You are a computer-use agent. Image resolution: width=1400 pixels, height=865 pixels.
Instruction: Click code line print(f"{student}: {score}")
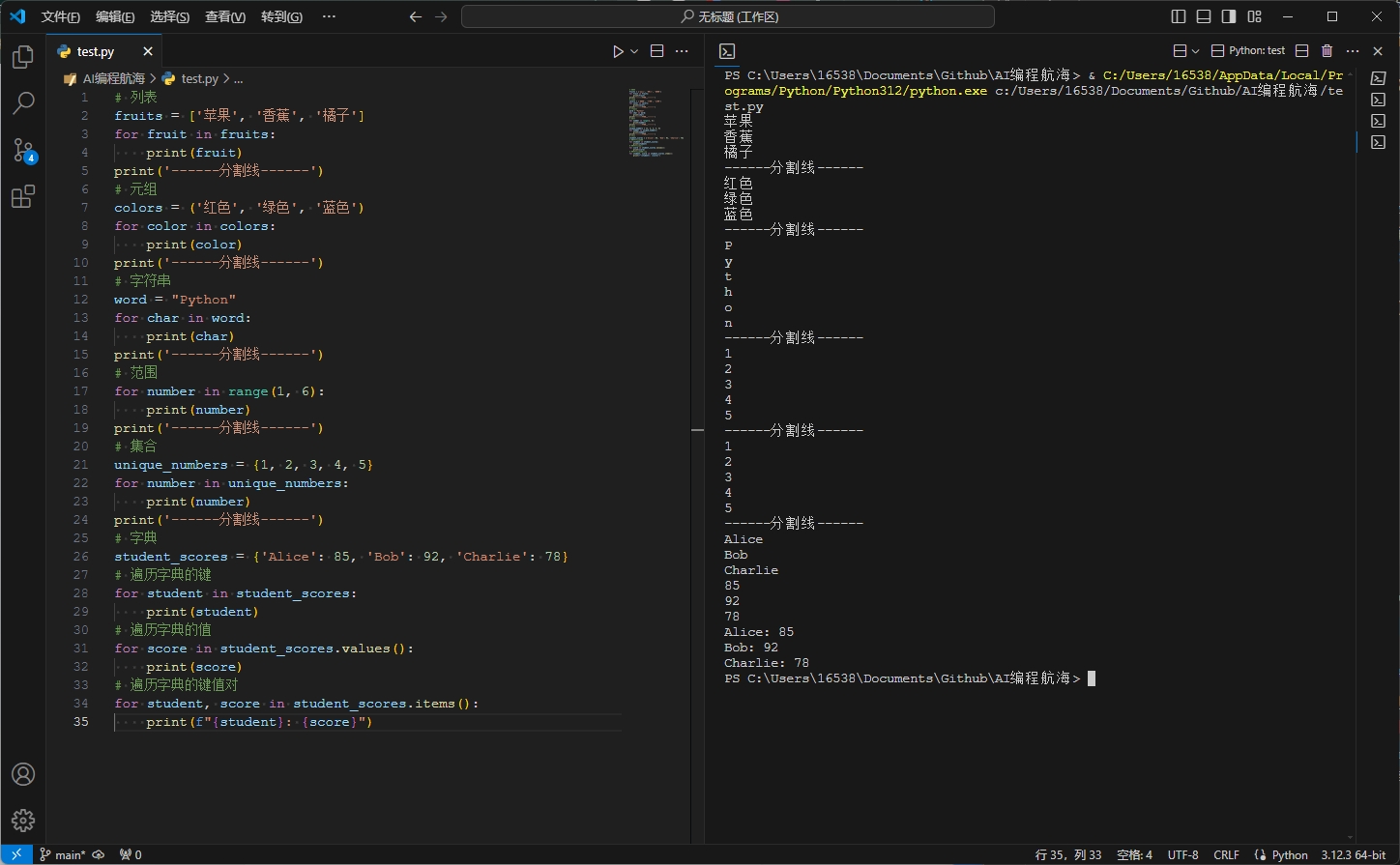[x=259, y=721]
